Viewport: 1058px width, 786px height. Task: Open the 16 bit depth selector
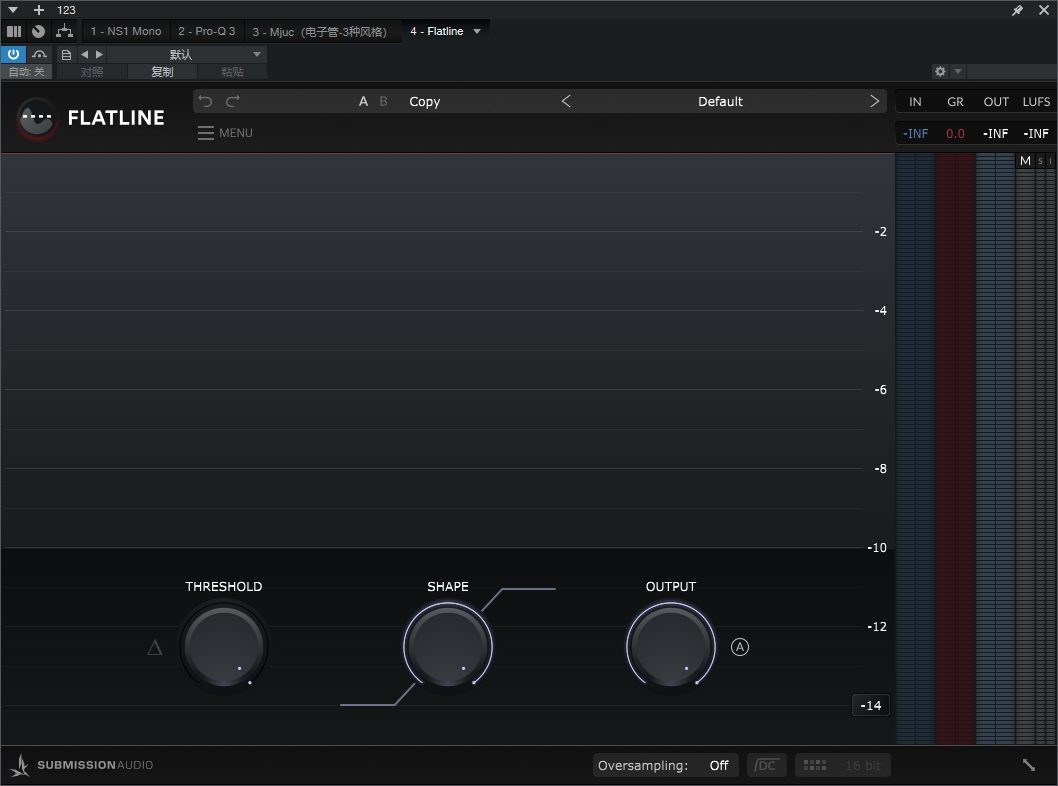click(863, 765)
